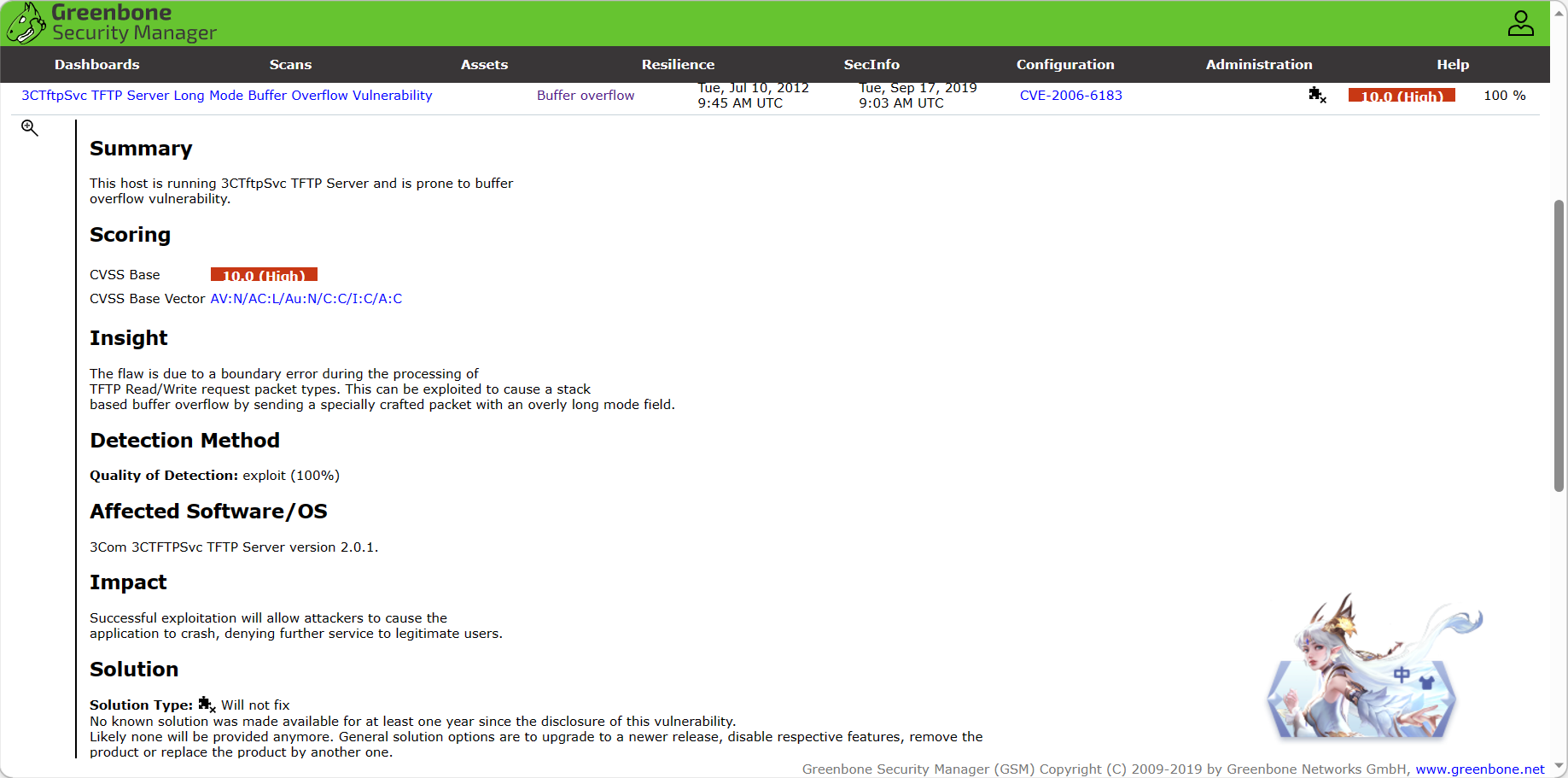This screenshot has width=1568, height=778.
Task: Click the will-not-fix icon in the NVT row
Action: point(1317,96)
